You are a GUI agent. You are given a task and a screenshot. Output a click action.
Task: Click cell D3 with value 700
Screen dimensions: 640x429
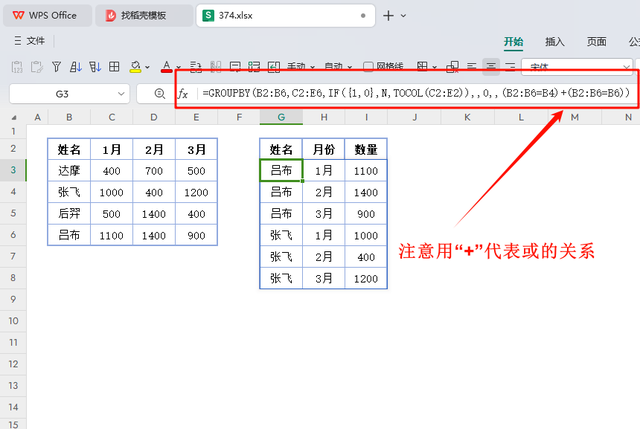pos(154,171)
